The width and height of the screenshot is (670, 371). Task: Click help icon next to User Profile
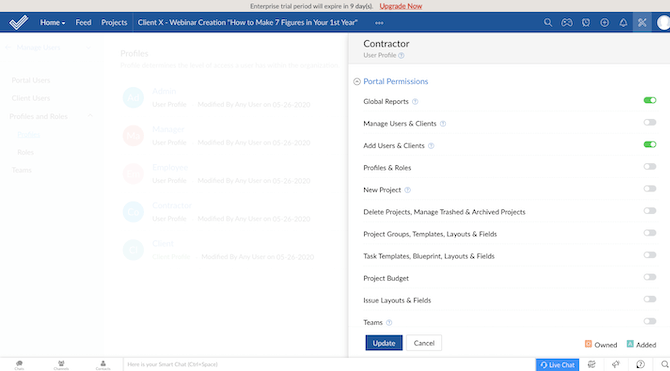(x=401, y=56)
